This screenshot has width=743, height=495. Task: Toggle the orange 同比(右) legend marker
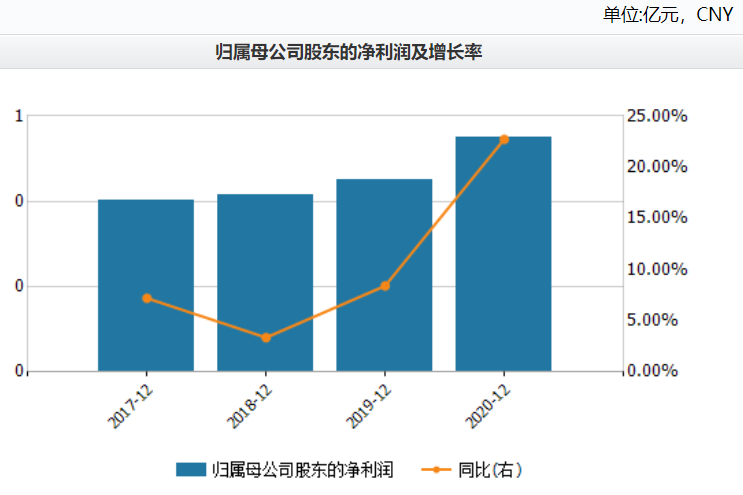(436, 469)
